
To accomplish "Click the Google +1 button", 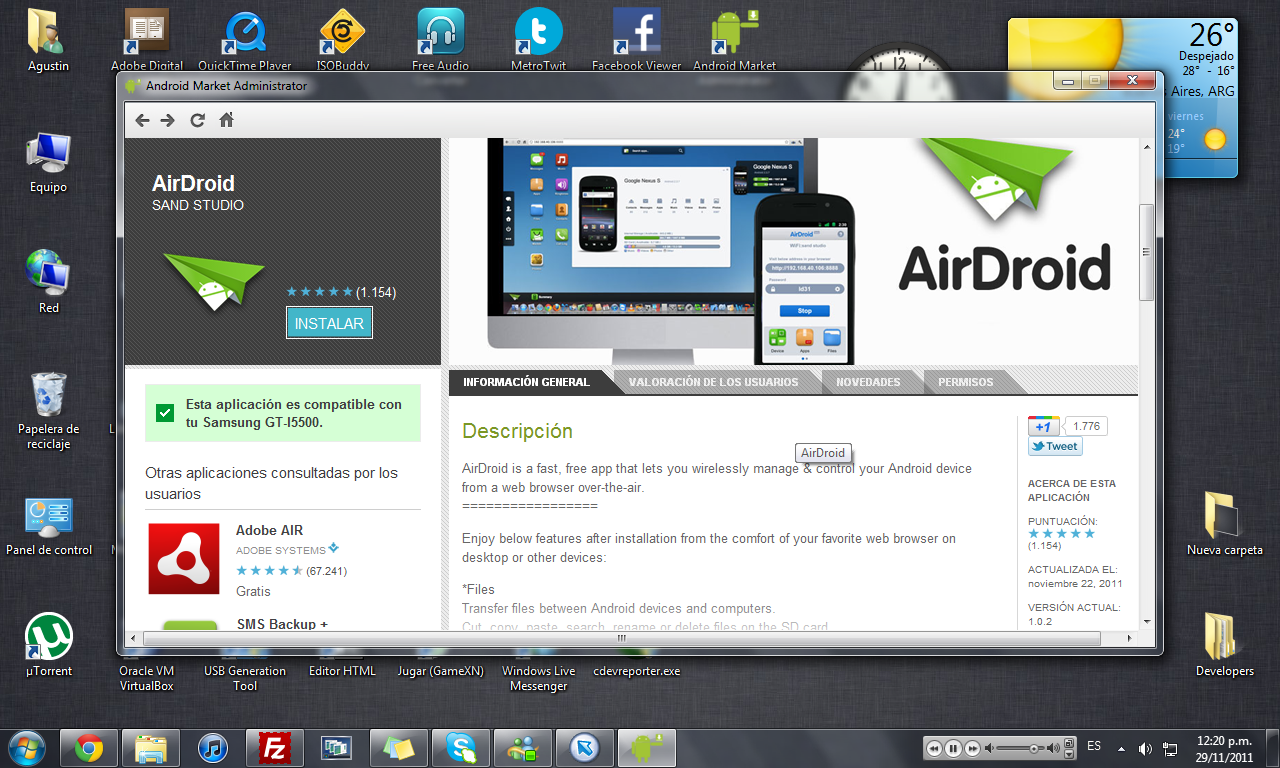I will click(x=1043, y=426).
